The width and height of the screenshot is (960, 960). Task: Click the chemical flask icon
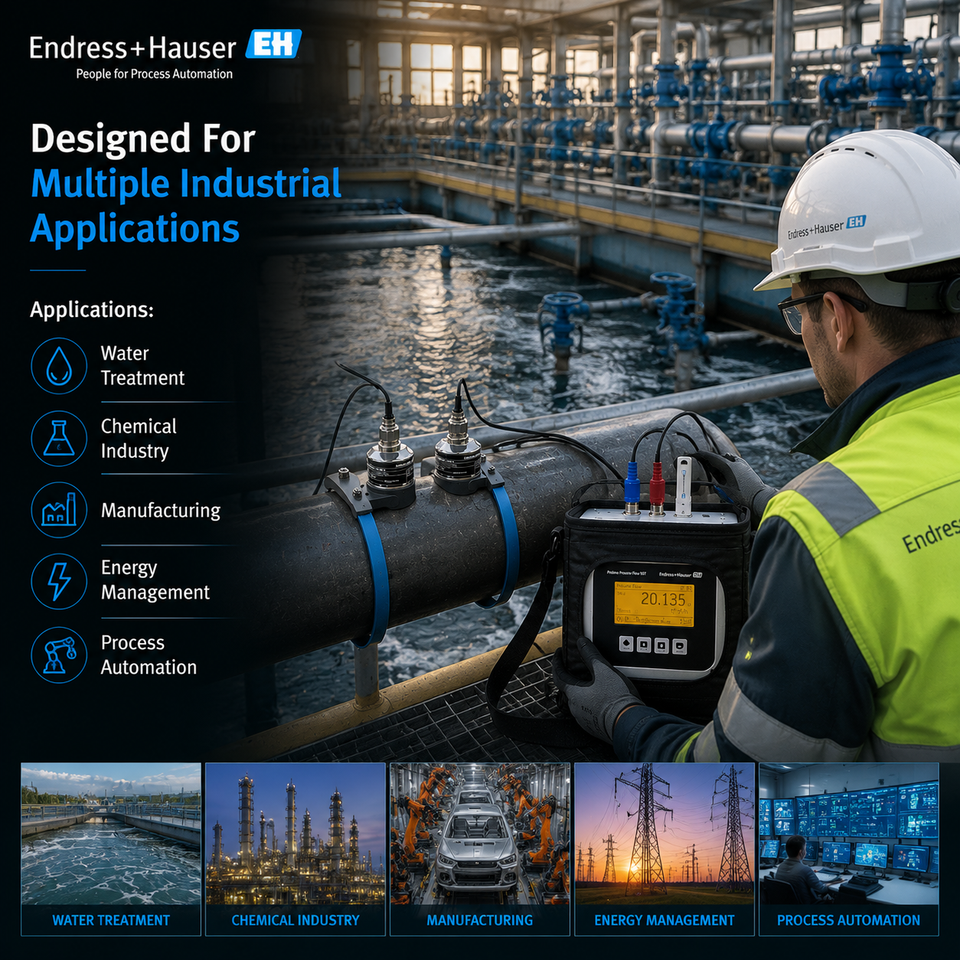click(x=59, y=438)
